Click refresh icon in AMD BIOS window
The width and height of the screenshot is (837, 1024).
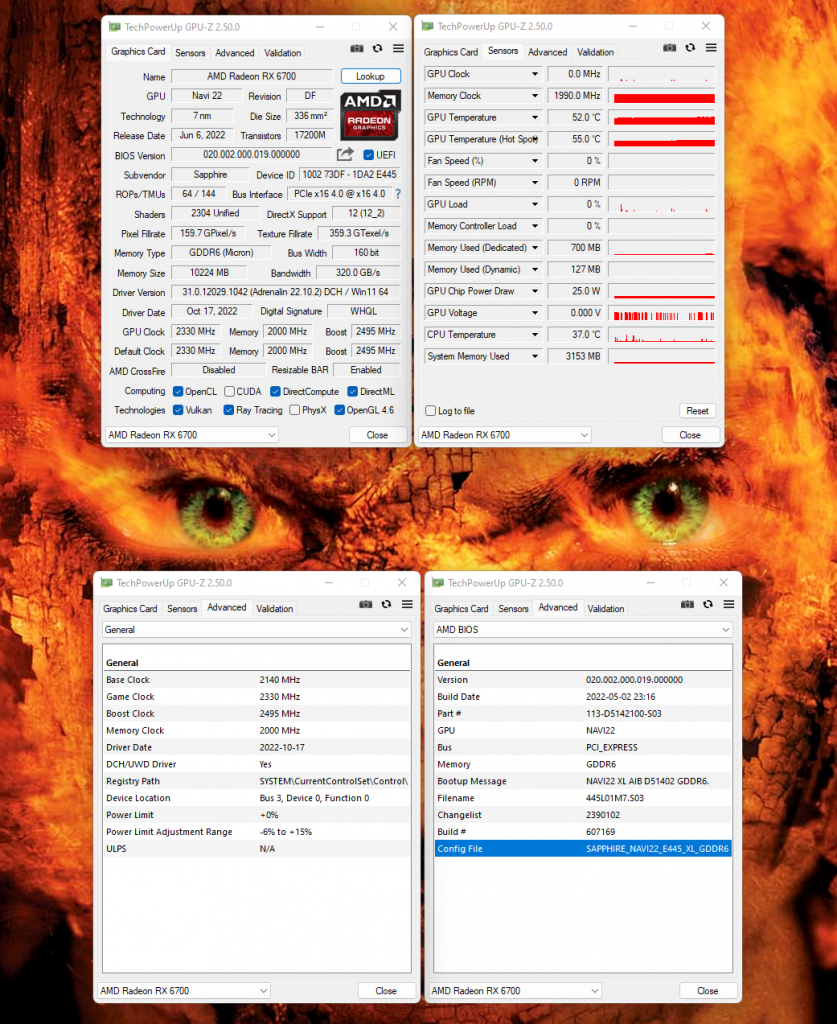[708, 604]
